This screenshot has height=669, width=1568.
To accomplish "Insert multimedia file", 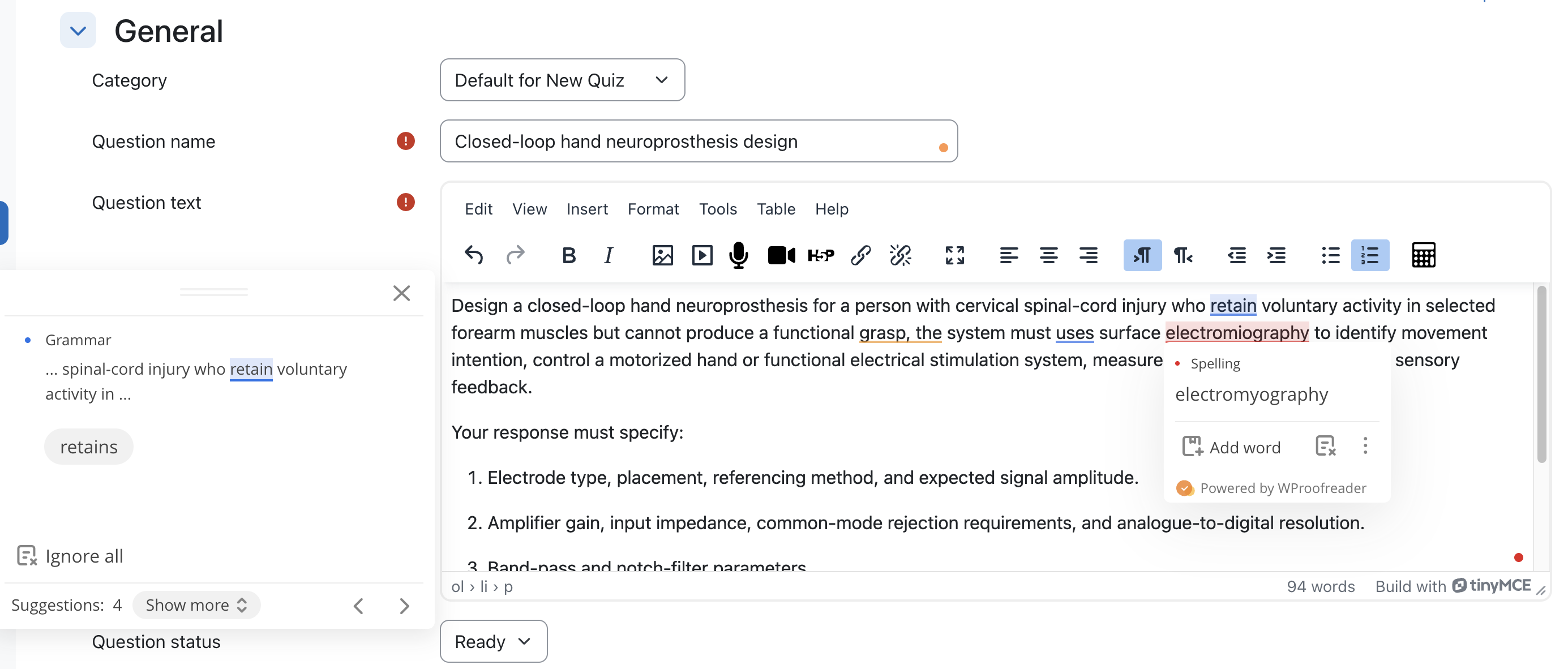I will click(x=702, y=255).
